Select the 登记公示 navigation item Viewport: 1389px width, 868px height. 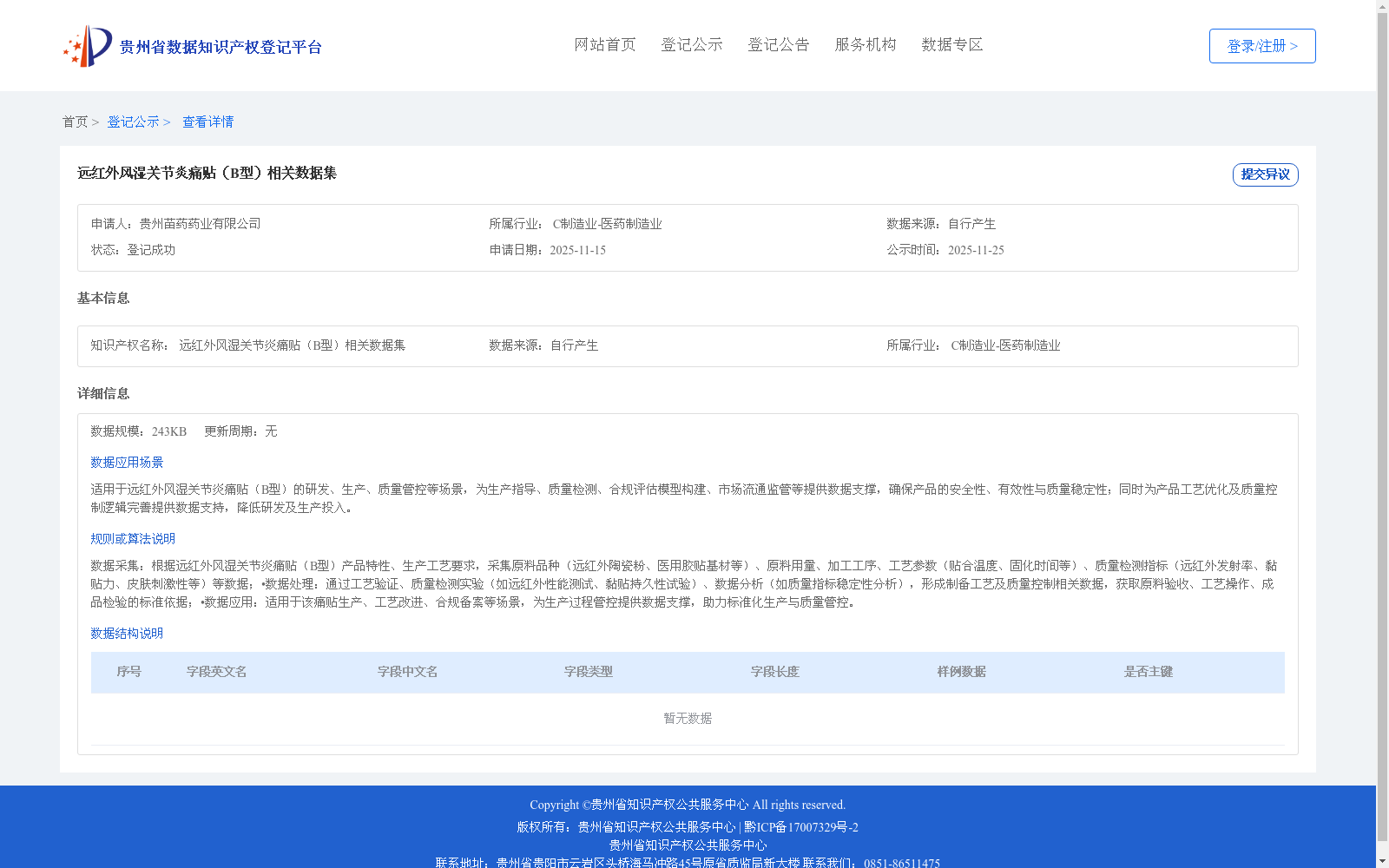point(692,45)
